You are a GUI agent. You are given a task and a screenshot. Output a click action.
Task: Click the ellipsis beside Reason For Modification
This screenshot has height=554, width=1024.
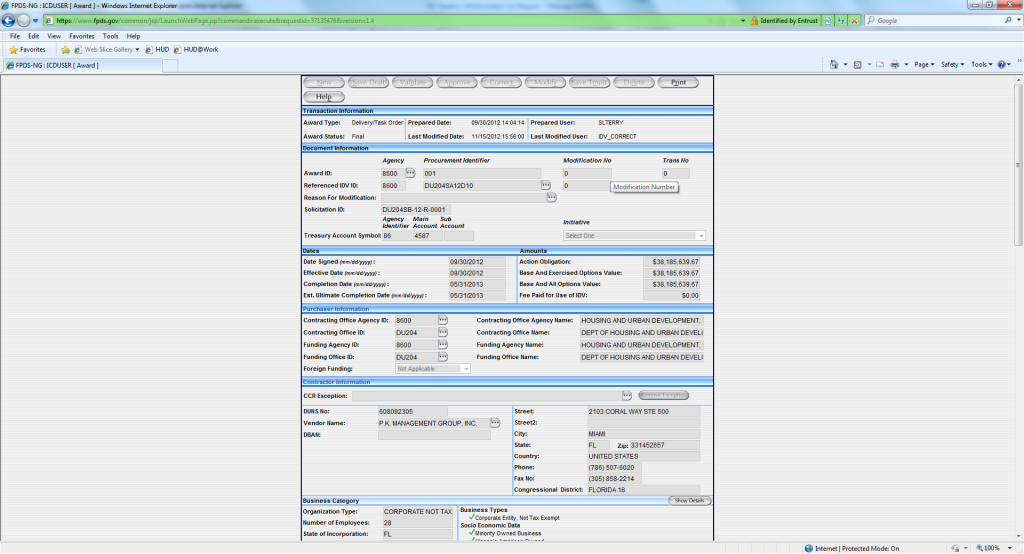coord(552,197)
